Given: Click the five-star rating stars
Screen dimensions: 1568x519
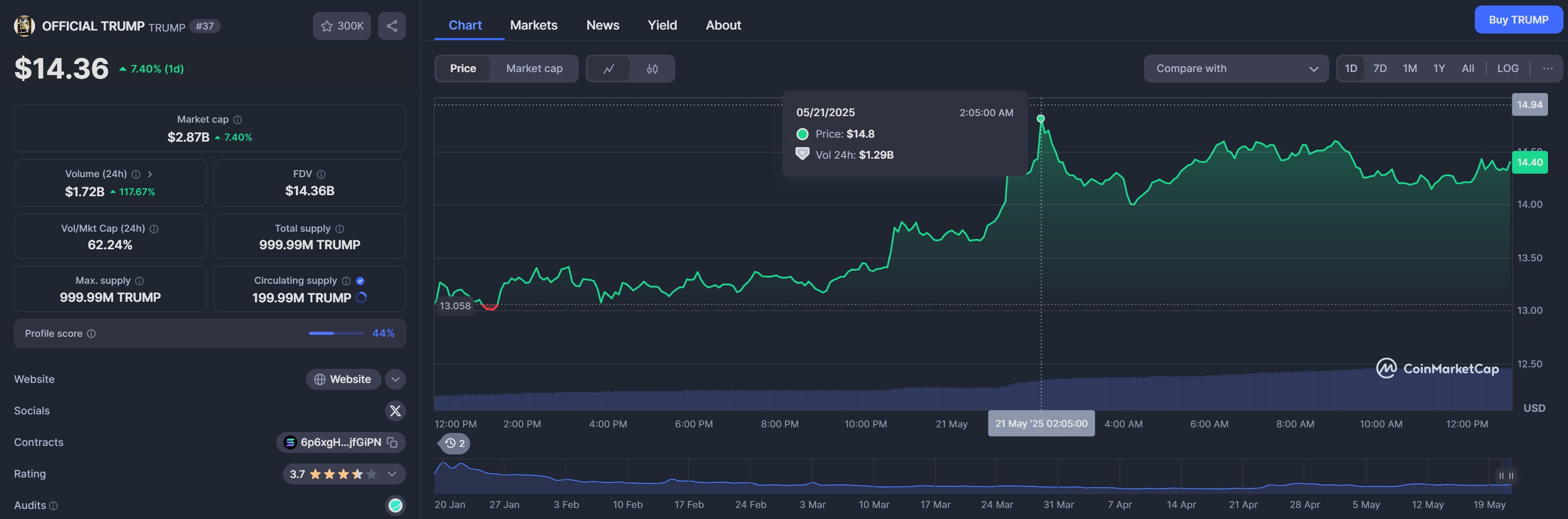Looking at the screenshot, I should (343, 474).
